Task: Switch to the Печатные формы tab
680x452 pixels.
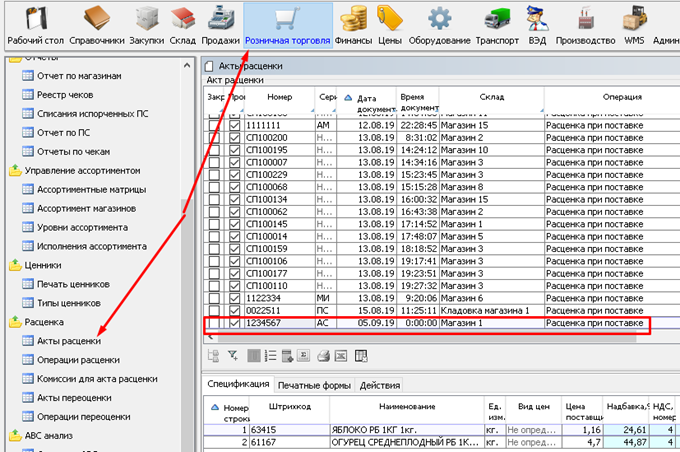Action: click(314, 385)
